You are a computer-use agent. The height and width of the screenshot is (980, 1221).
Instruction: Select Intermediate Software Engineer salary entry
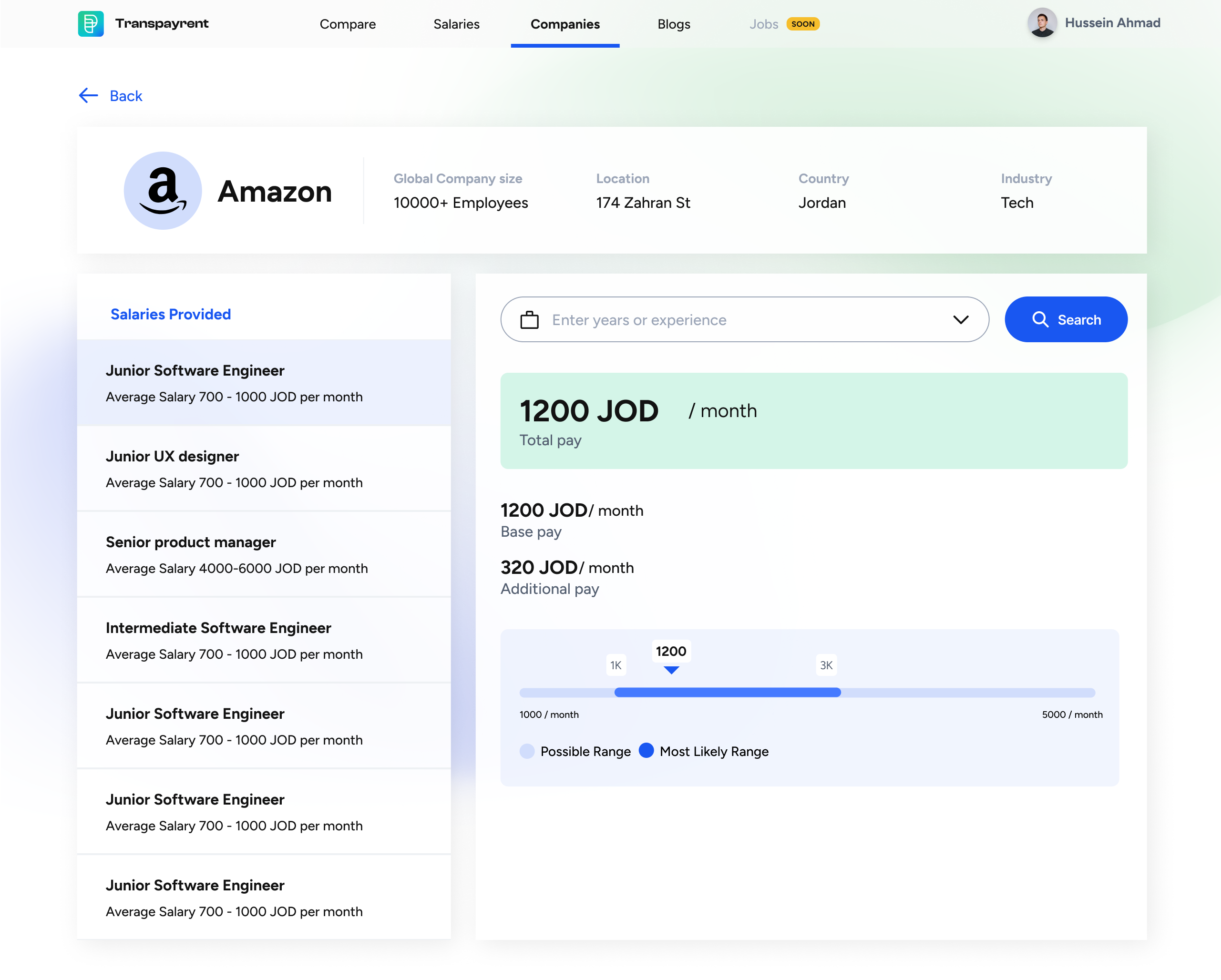[264, 640]
